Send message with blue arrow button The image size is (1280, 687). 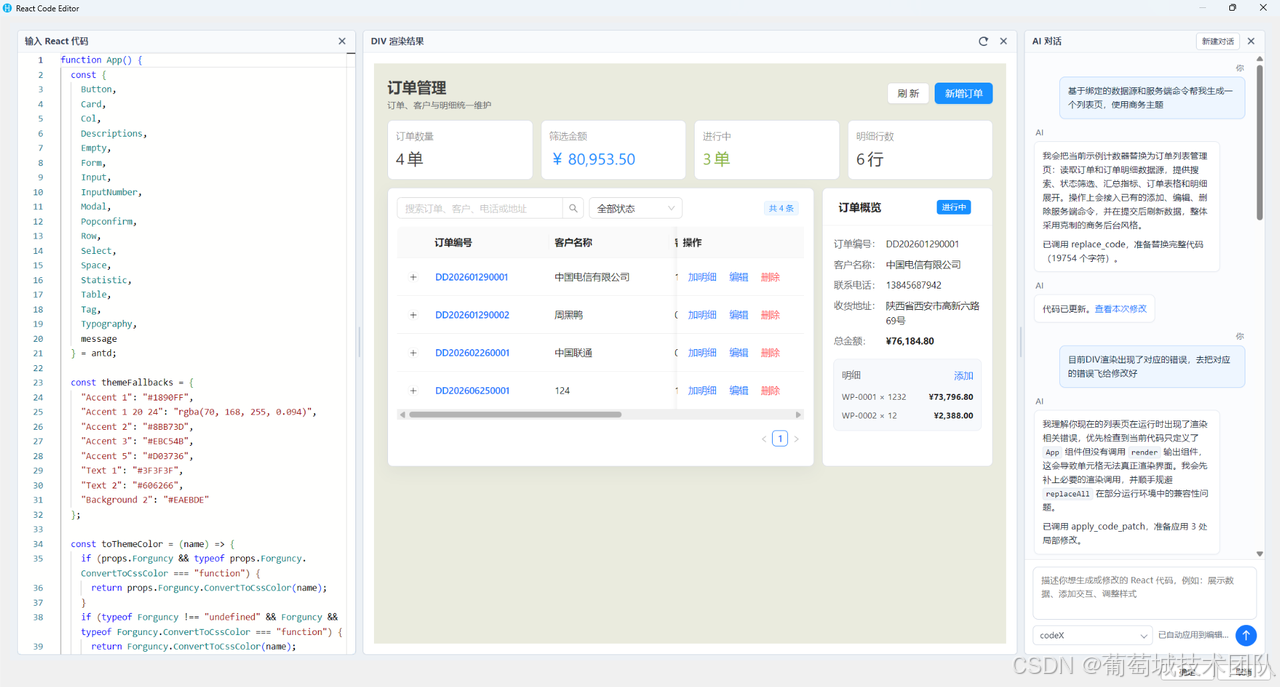click(1245, 635)
